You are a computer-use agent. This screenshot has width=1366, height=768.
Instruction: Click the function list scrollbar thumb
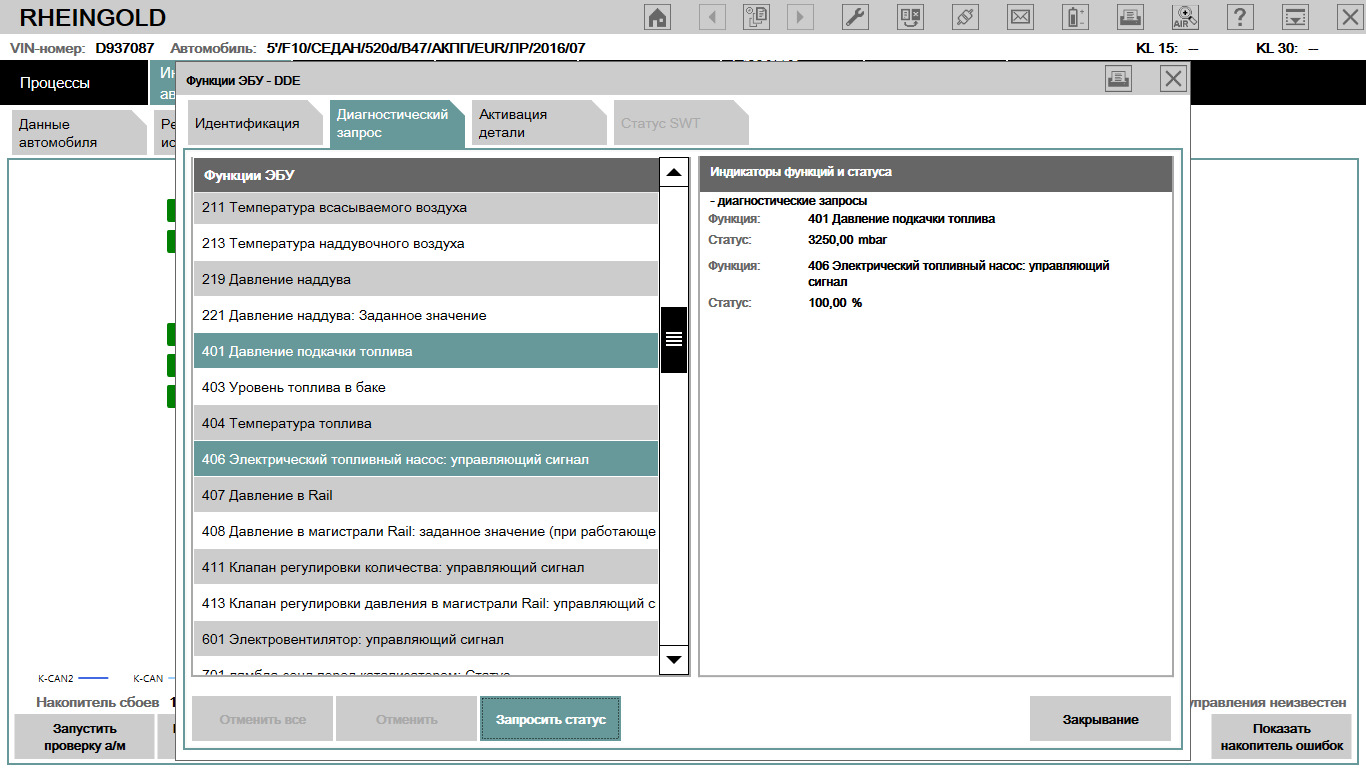(x=674, y=339)
